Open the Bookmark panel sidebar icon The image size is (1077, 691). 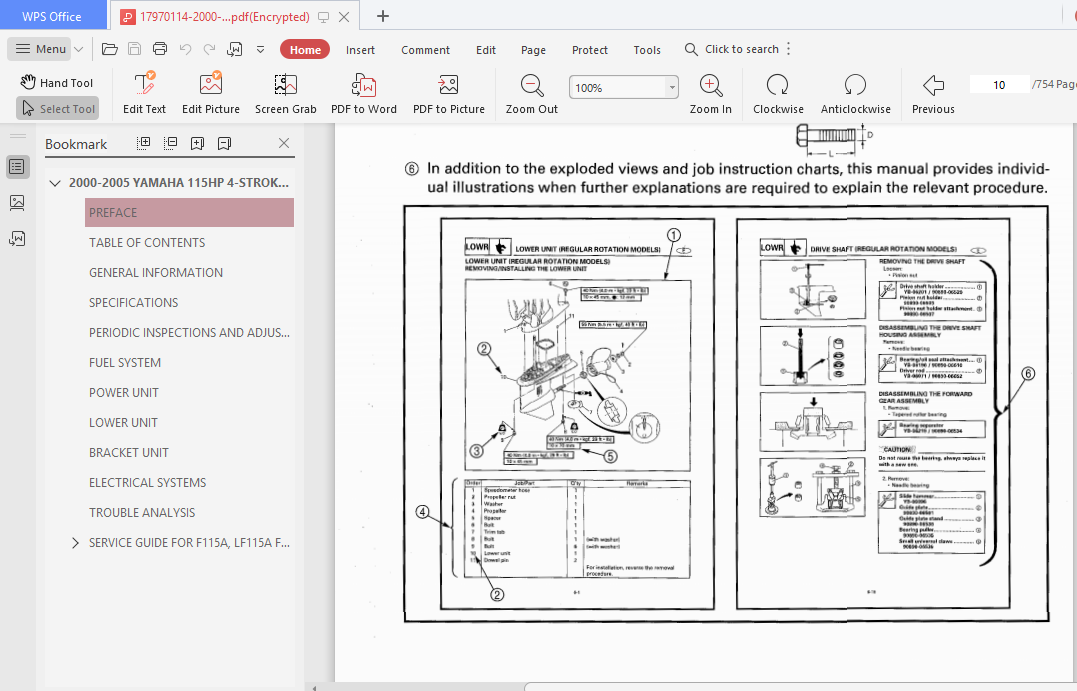(17, 166)
